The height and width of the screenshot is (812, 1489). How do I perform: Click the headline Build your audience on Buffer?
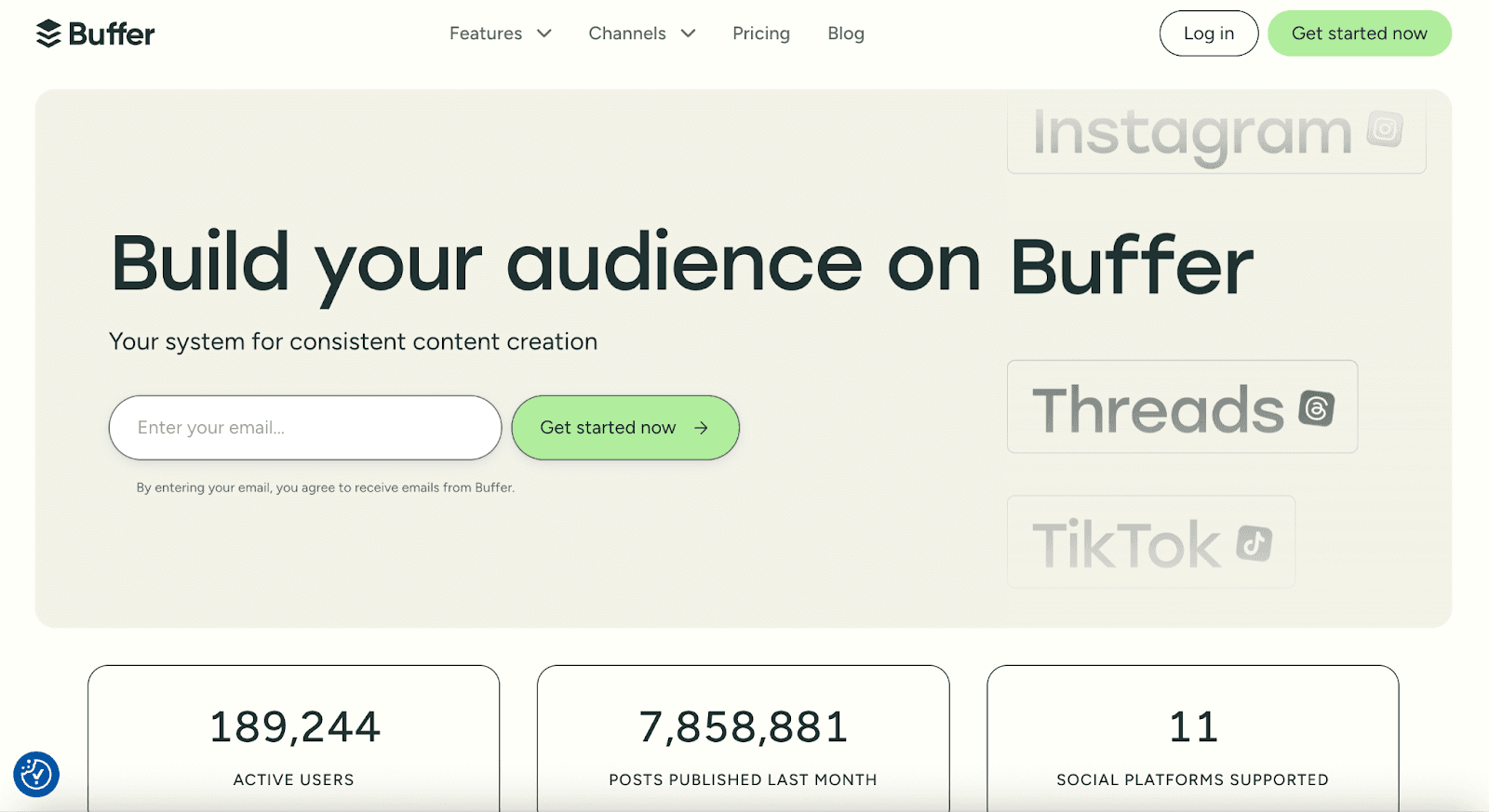(x=682, y=266)
